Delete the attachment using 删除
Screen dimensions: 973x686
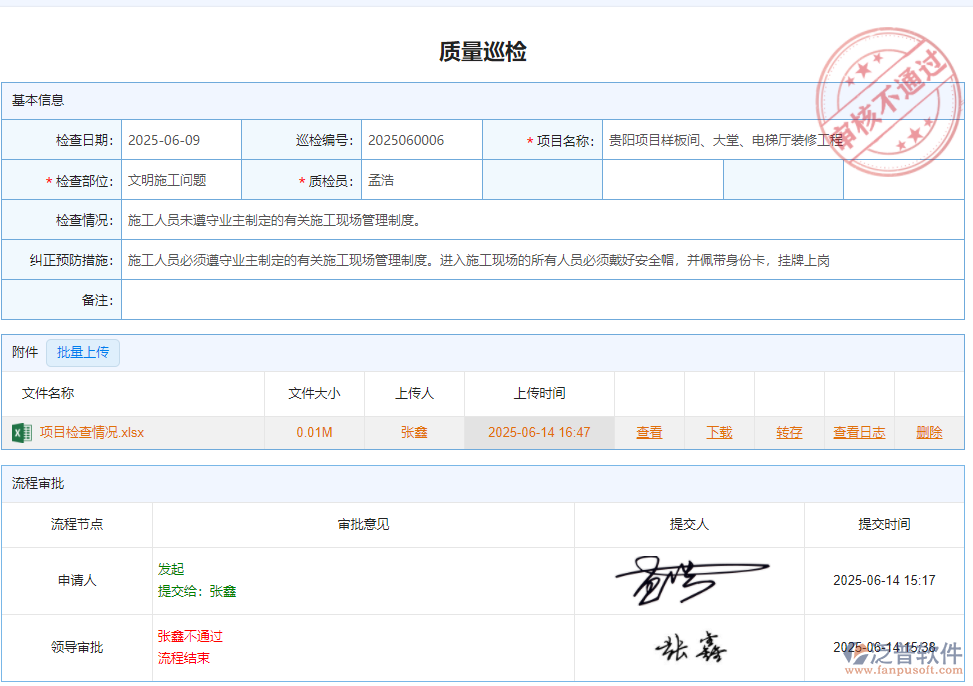(x=928, y=432)
